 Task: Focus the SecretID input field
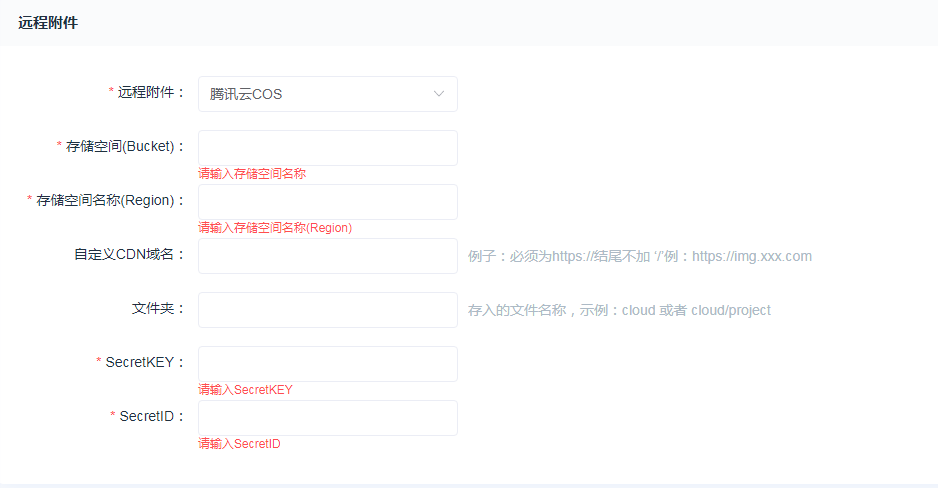pos(328,417)
